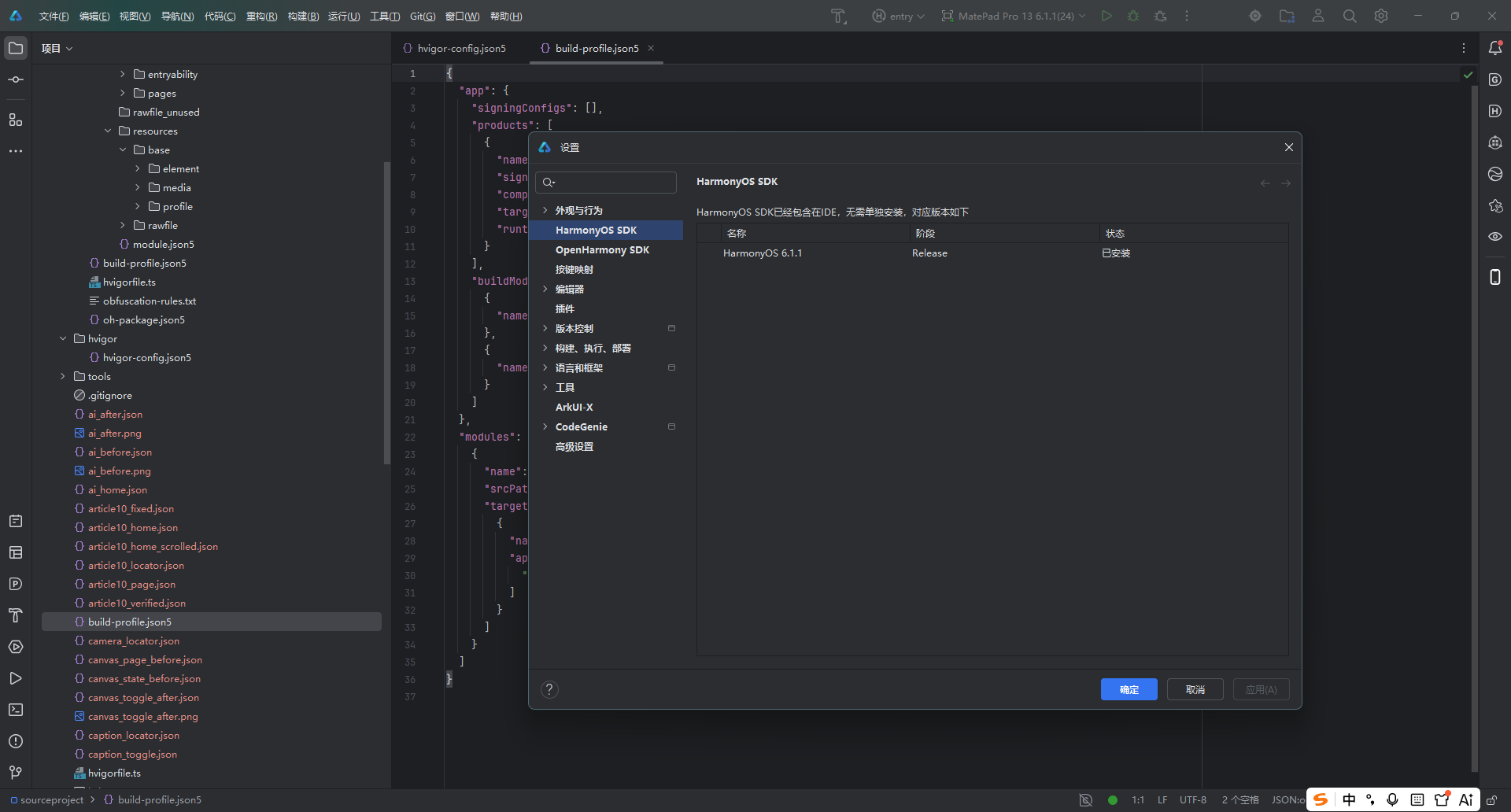1511x812 pixels.
Task: Click the 2 个空格 indent indicator
Action: (x=1240, y=799)
